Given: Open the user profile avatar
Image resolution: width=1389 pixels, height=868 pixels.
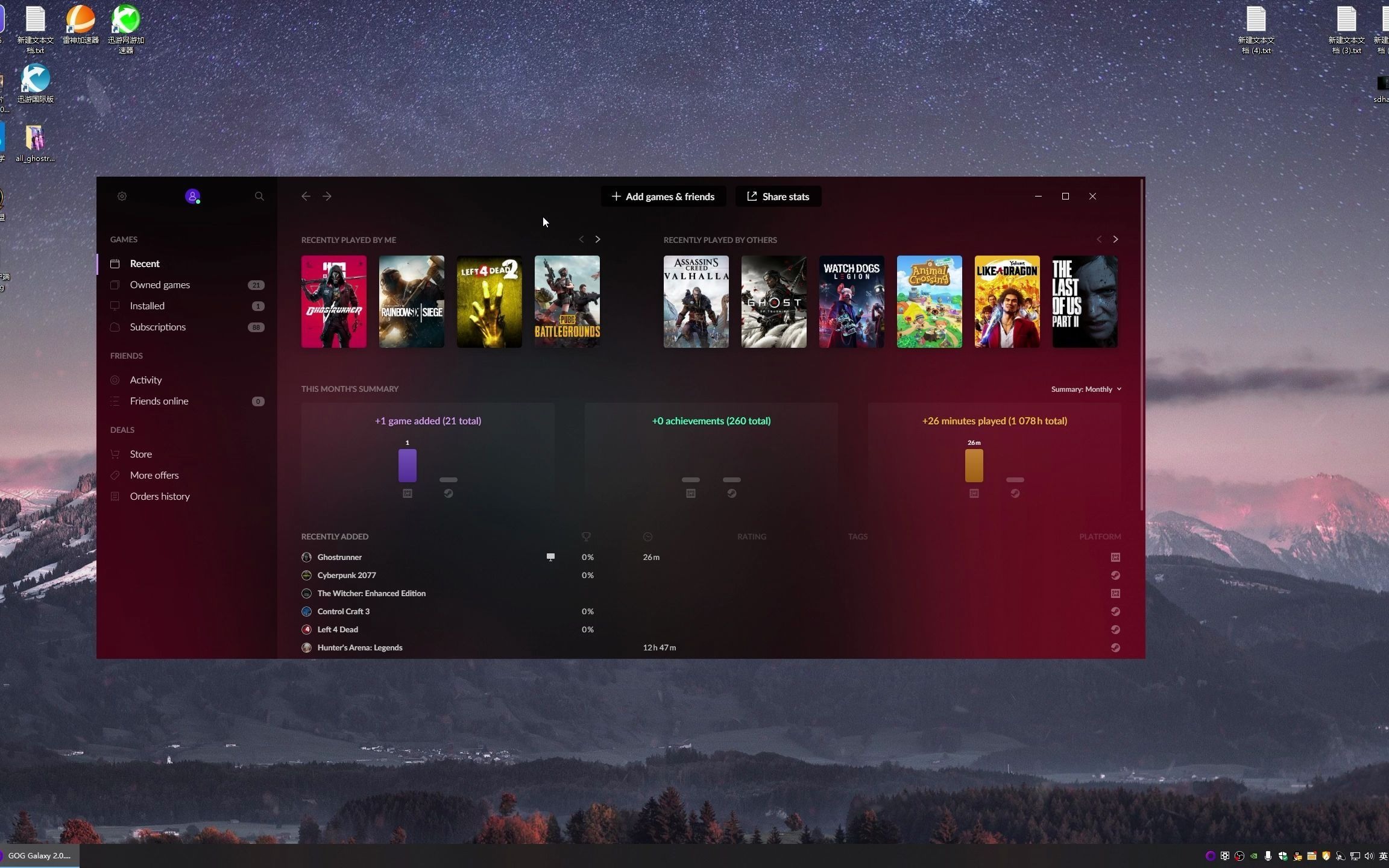Looking at the screenshot, I should pyautogui.click(x=192, y=196).
